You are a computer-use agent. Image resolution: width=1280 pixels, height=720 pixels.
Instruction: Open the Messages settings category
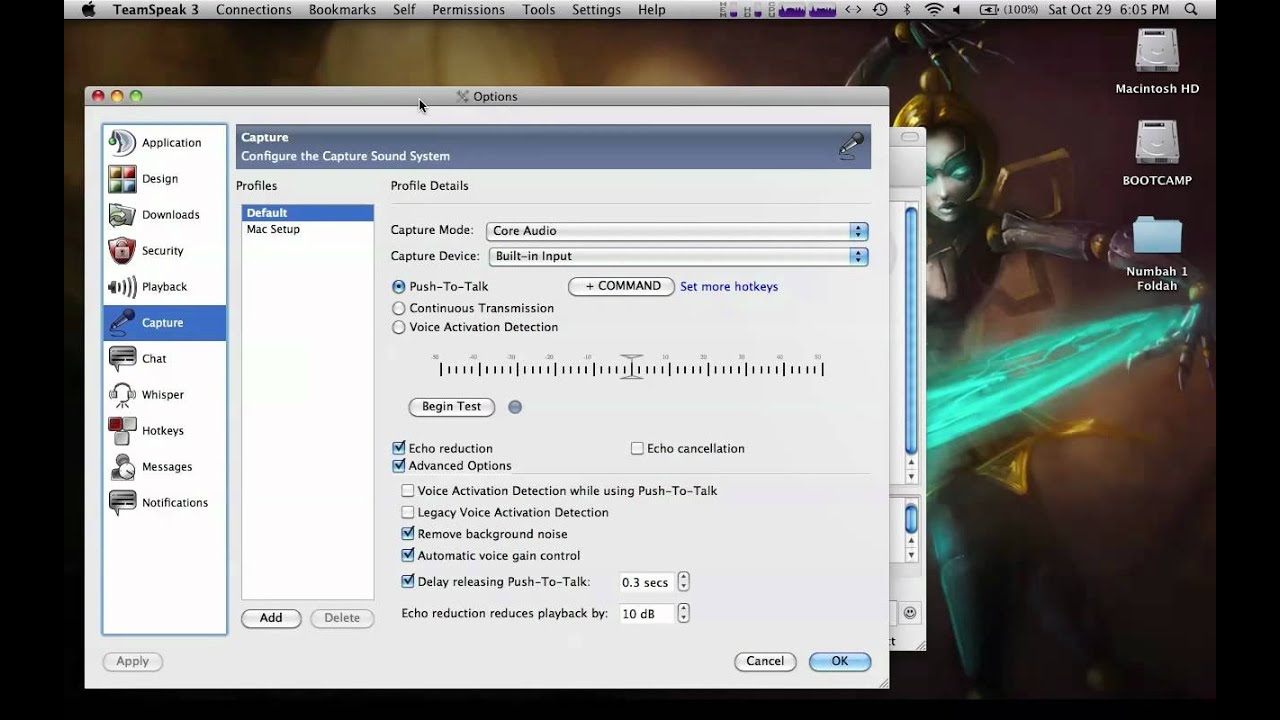164,467
